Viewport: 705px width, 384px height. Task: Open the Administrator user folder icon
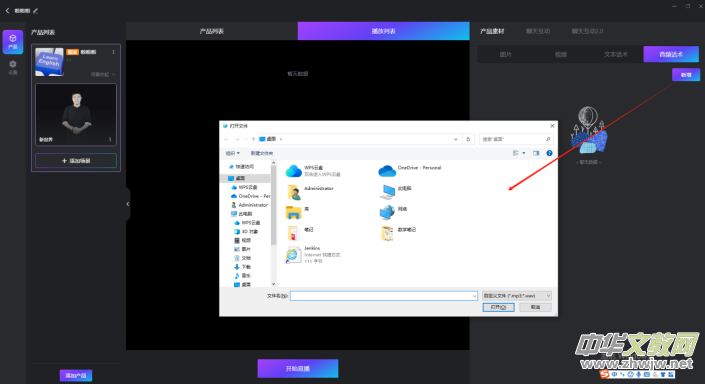coord(294,192)
